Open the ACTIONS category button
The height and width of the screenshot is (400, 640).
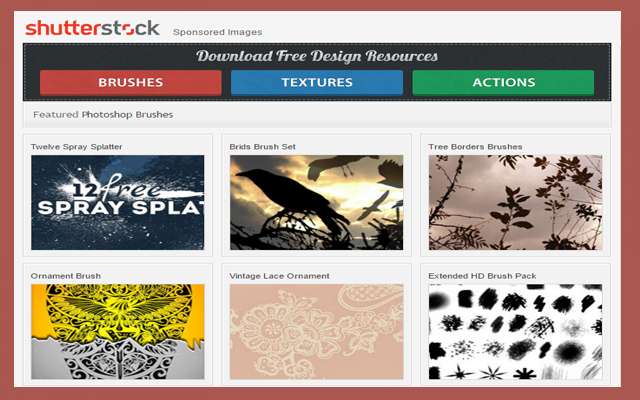click(x=503, y=82)
